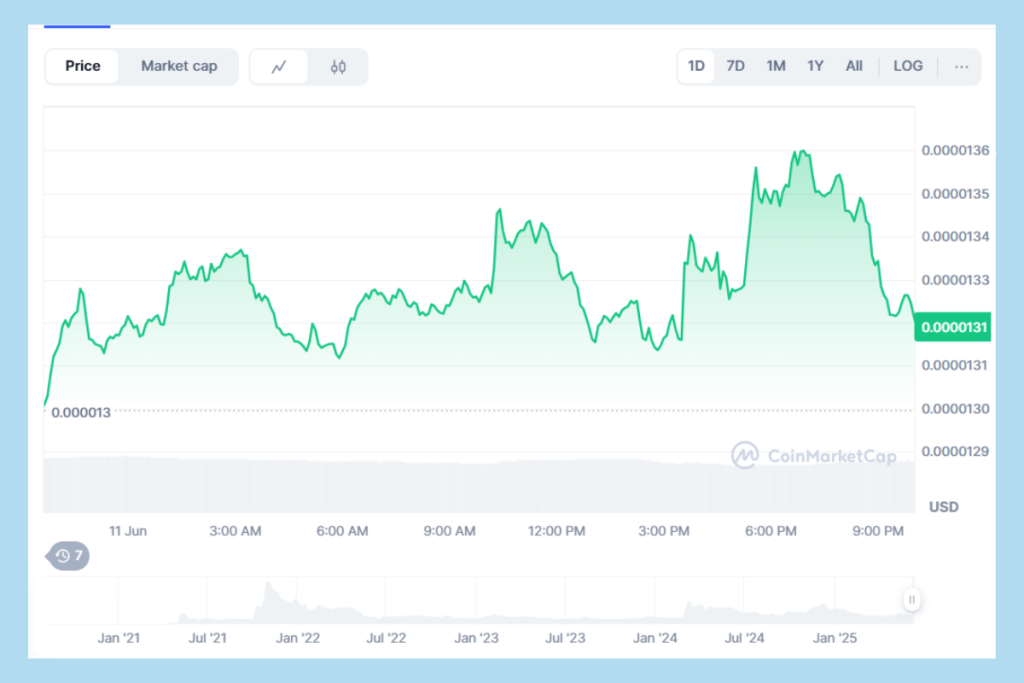
Task: Click Jul '23 on the overview timeline
Action: [x=565, y=638]
